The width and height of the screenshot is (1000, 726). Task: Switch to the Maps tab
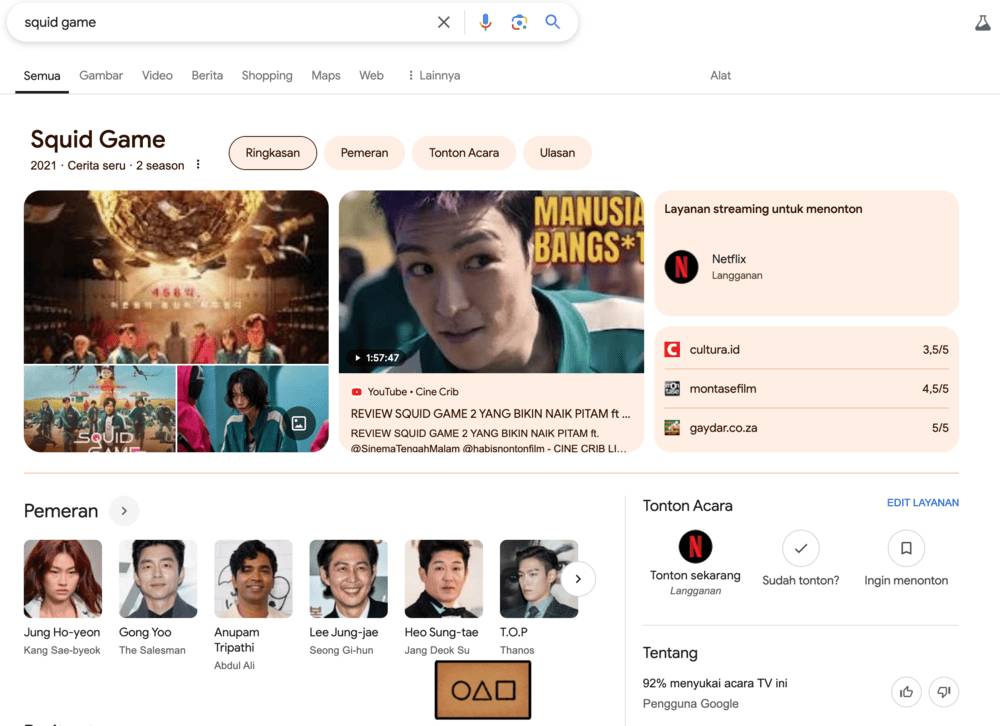click(x=325, y=75)
